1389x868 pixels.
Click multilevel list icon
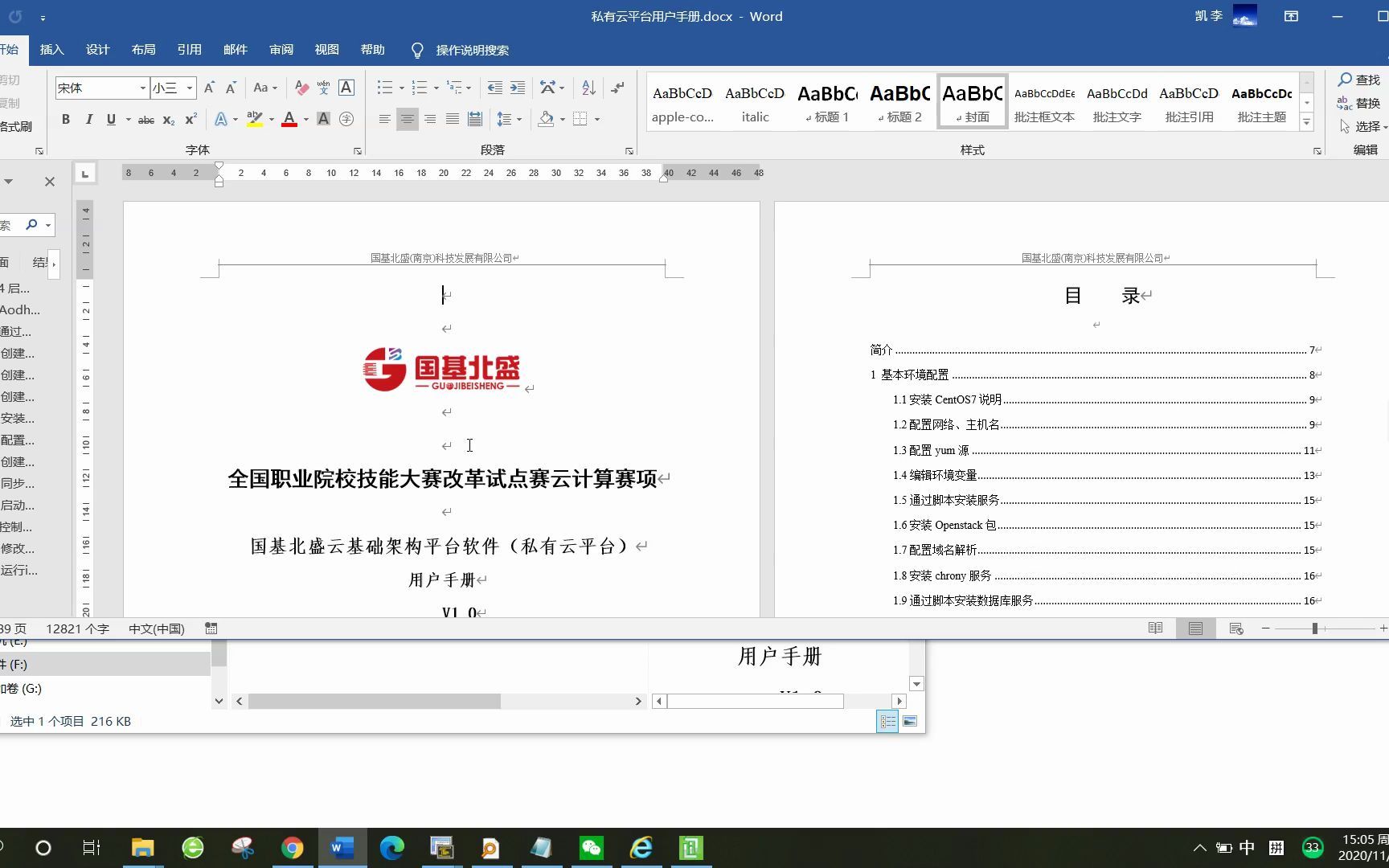454,88
